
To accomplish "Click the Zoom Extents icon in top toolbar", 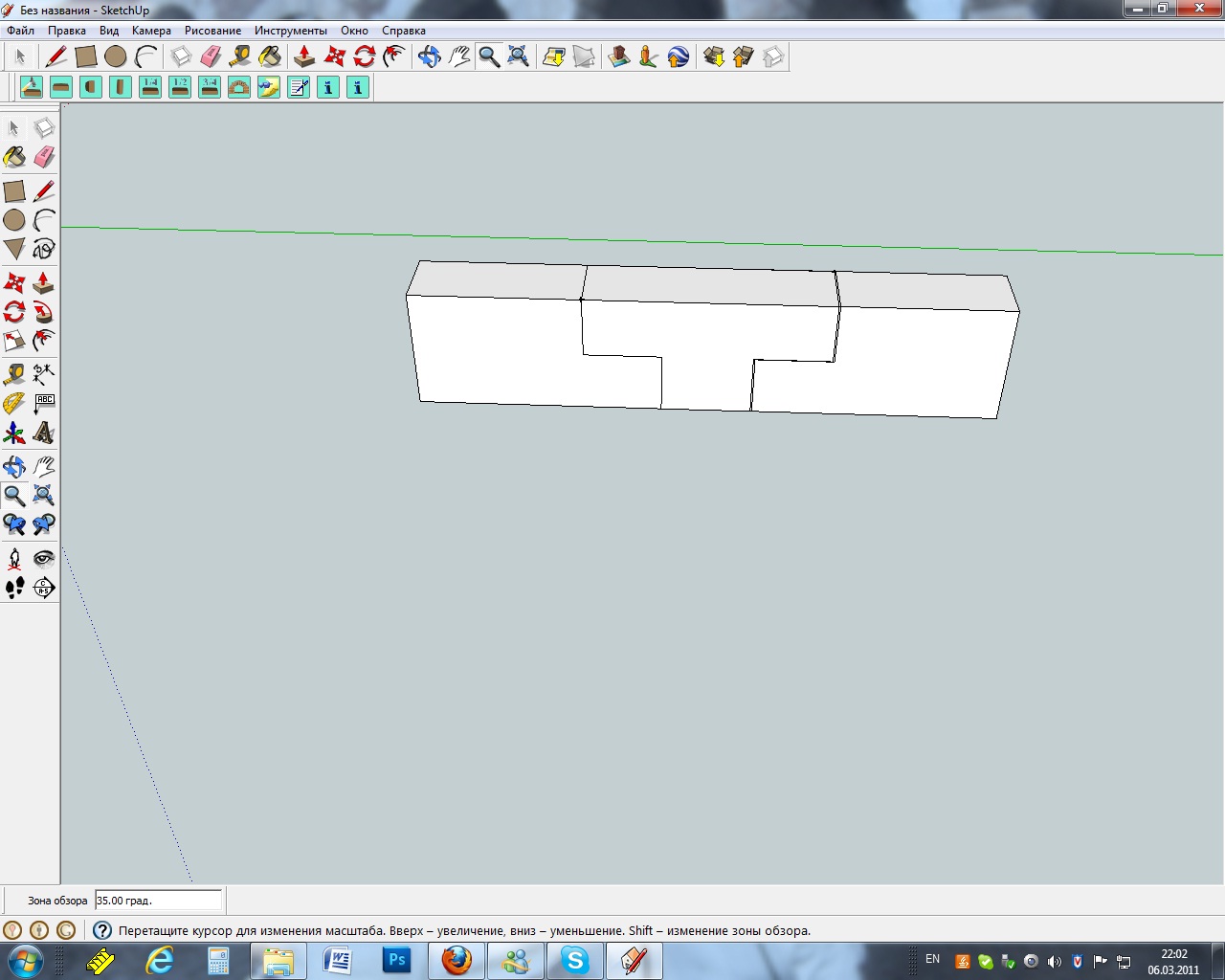I will (518, 57).
